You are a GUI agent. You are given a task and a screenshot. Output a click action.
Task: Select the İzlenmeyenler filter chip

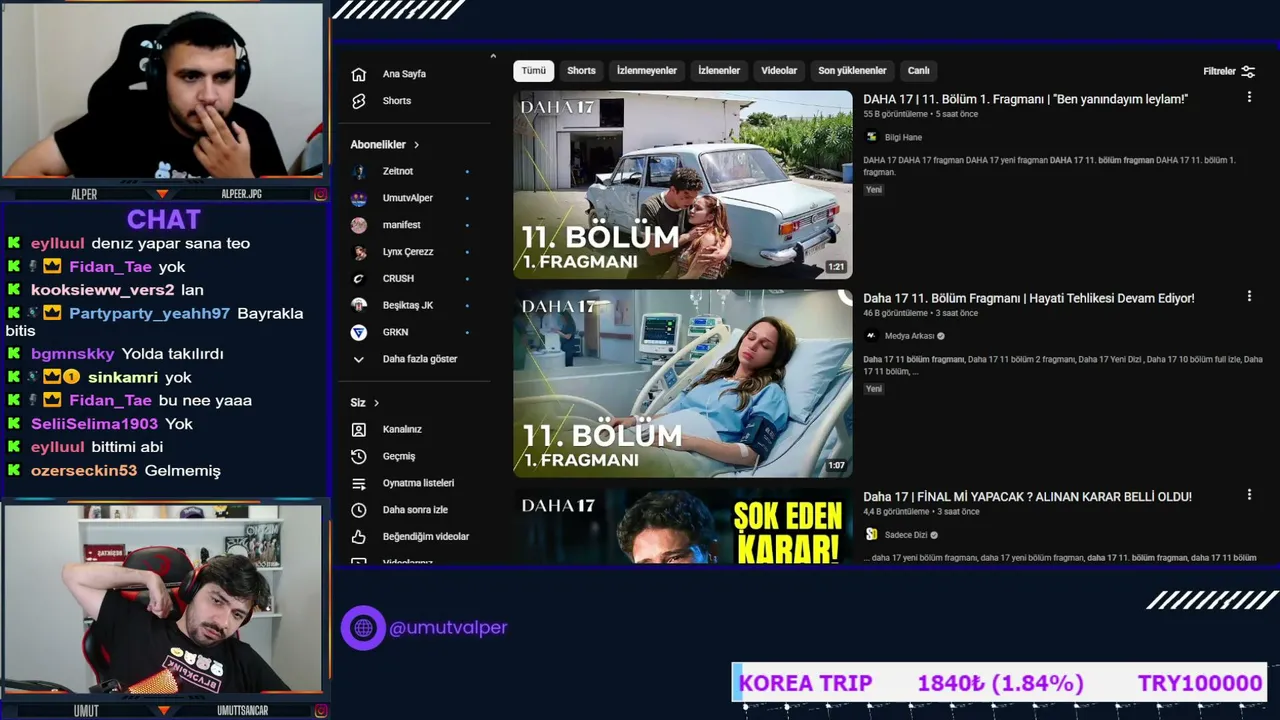click(x=647, y=71)
